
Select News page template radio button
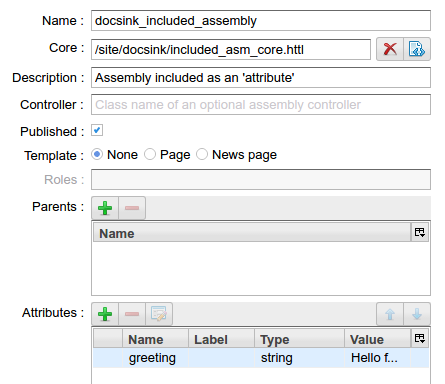coord(202,154)
